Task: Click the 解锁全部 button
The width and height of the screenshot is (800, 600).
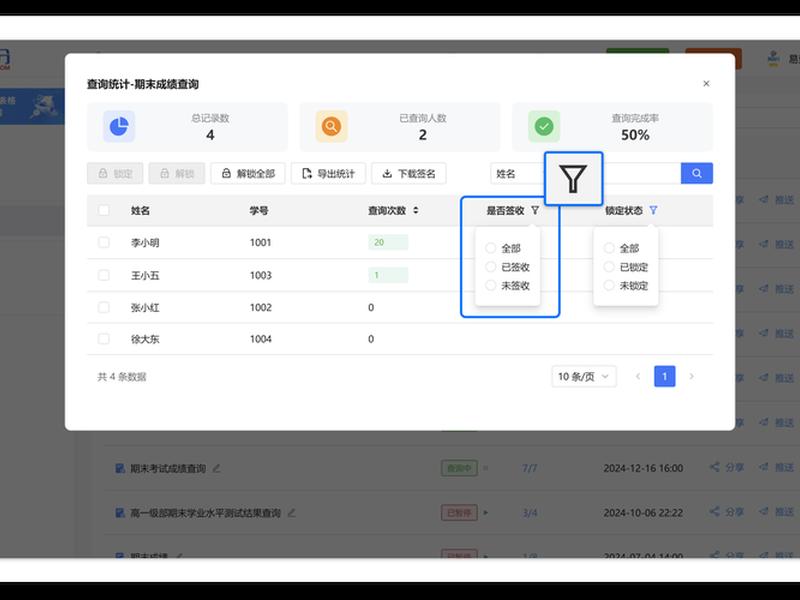Action: click(x=248, y=173)
